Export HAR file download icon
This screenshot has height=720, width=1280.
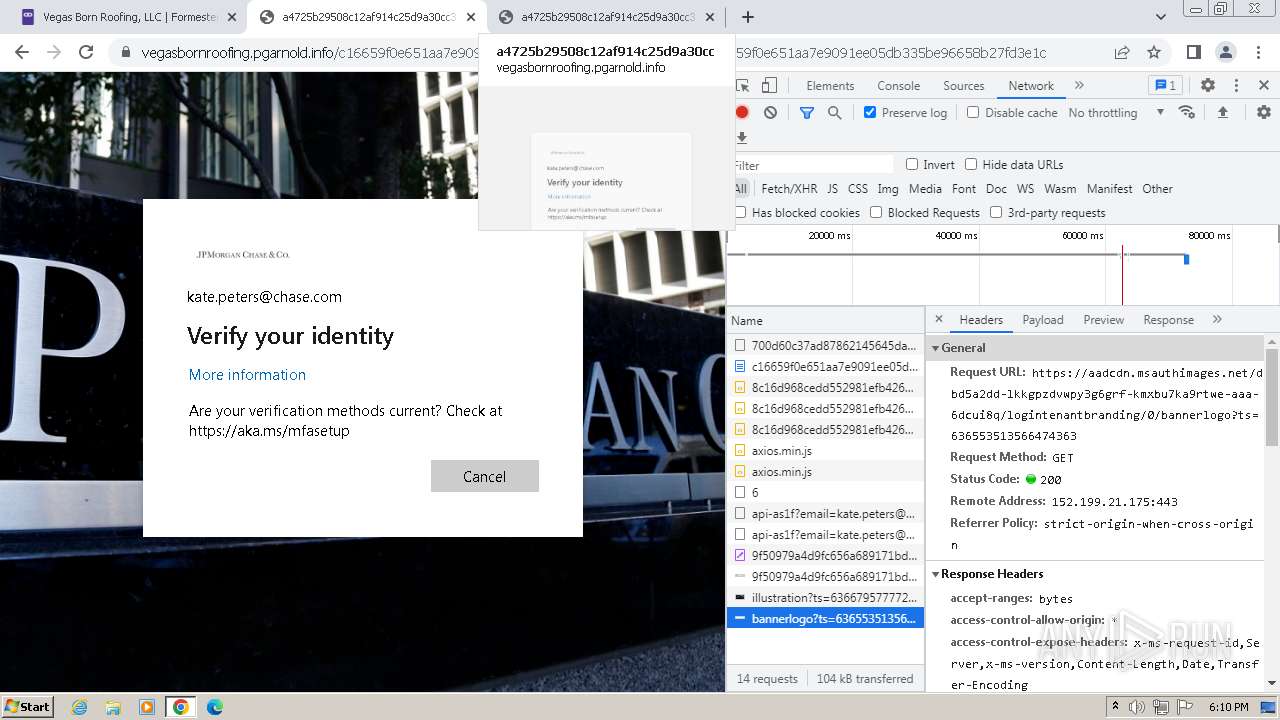point(742,138)
